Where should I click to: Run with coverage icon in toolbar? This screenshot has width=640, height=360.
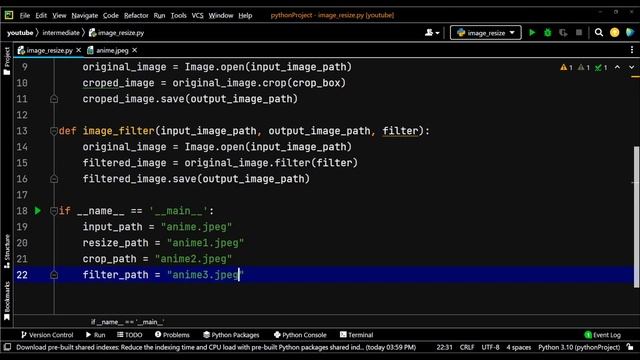(x=563, y=33)
